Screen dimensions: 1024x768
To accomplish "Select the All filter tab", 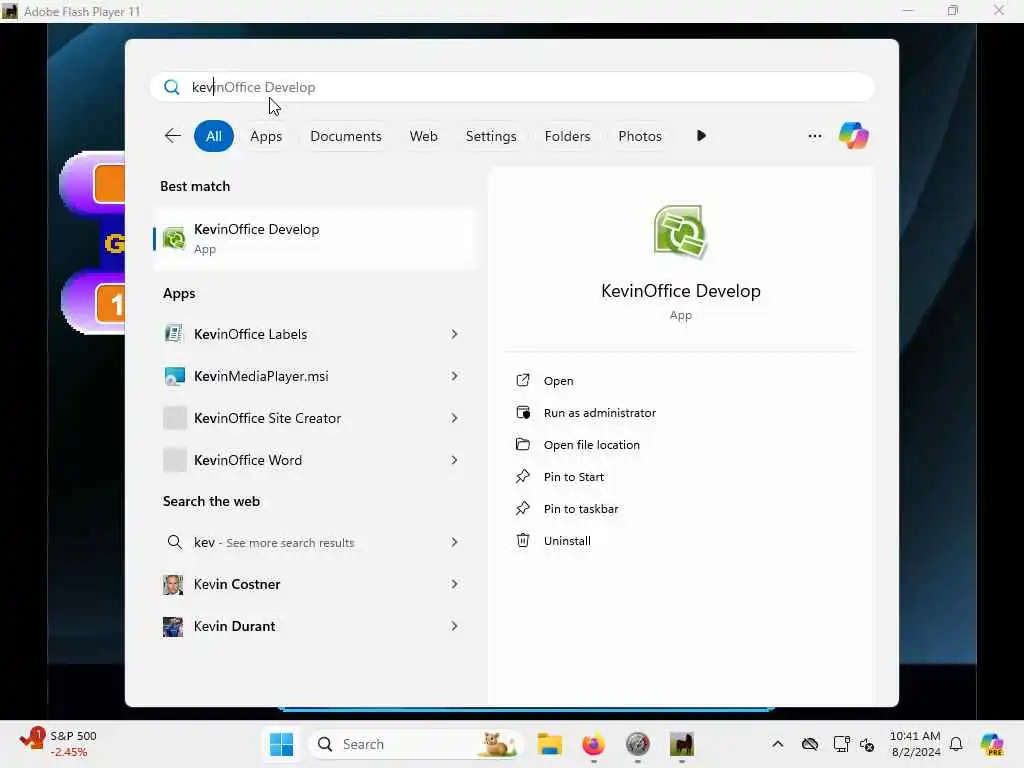I will [x=214, y=136].
